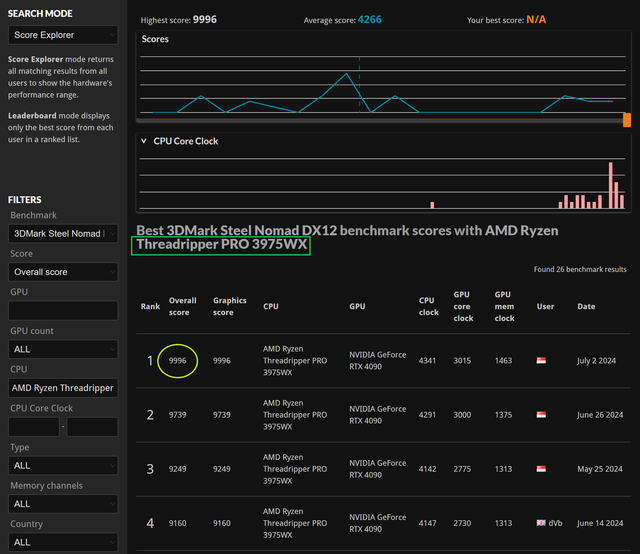Click the isolated pink bar in CPU clock chart
The image size is (640, 554).
click(432, 205)
